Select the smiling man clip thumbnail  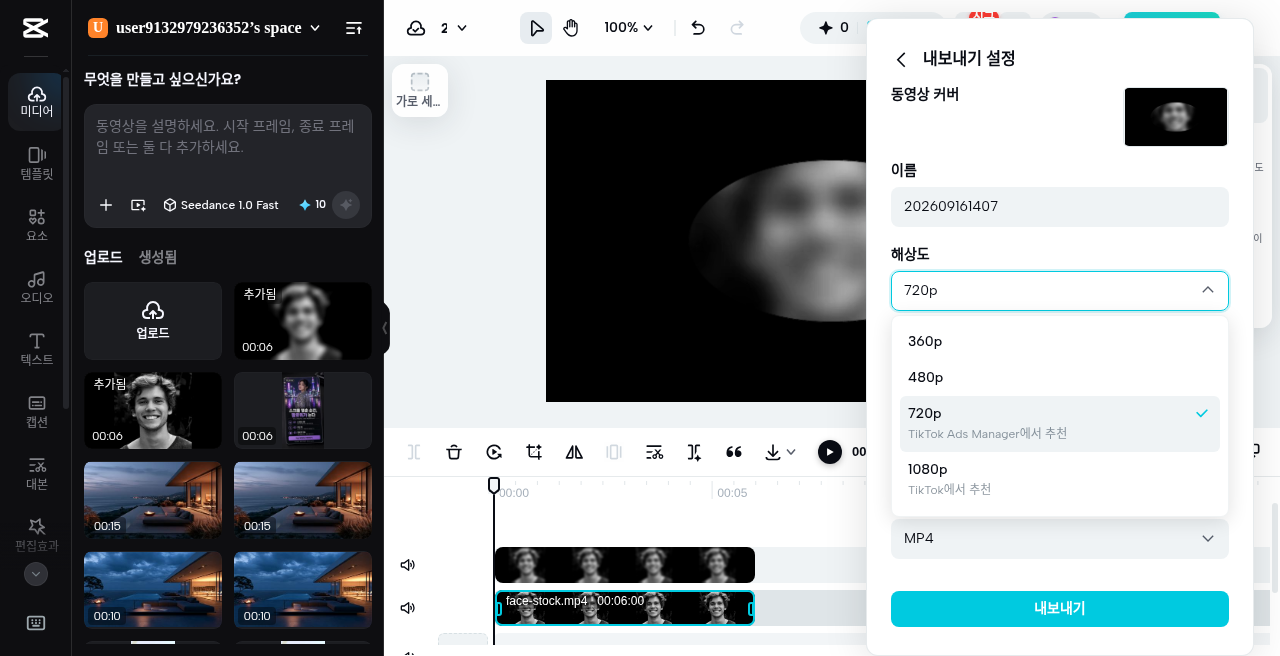pos(153,411)
